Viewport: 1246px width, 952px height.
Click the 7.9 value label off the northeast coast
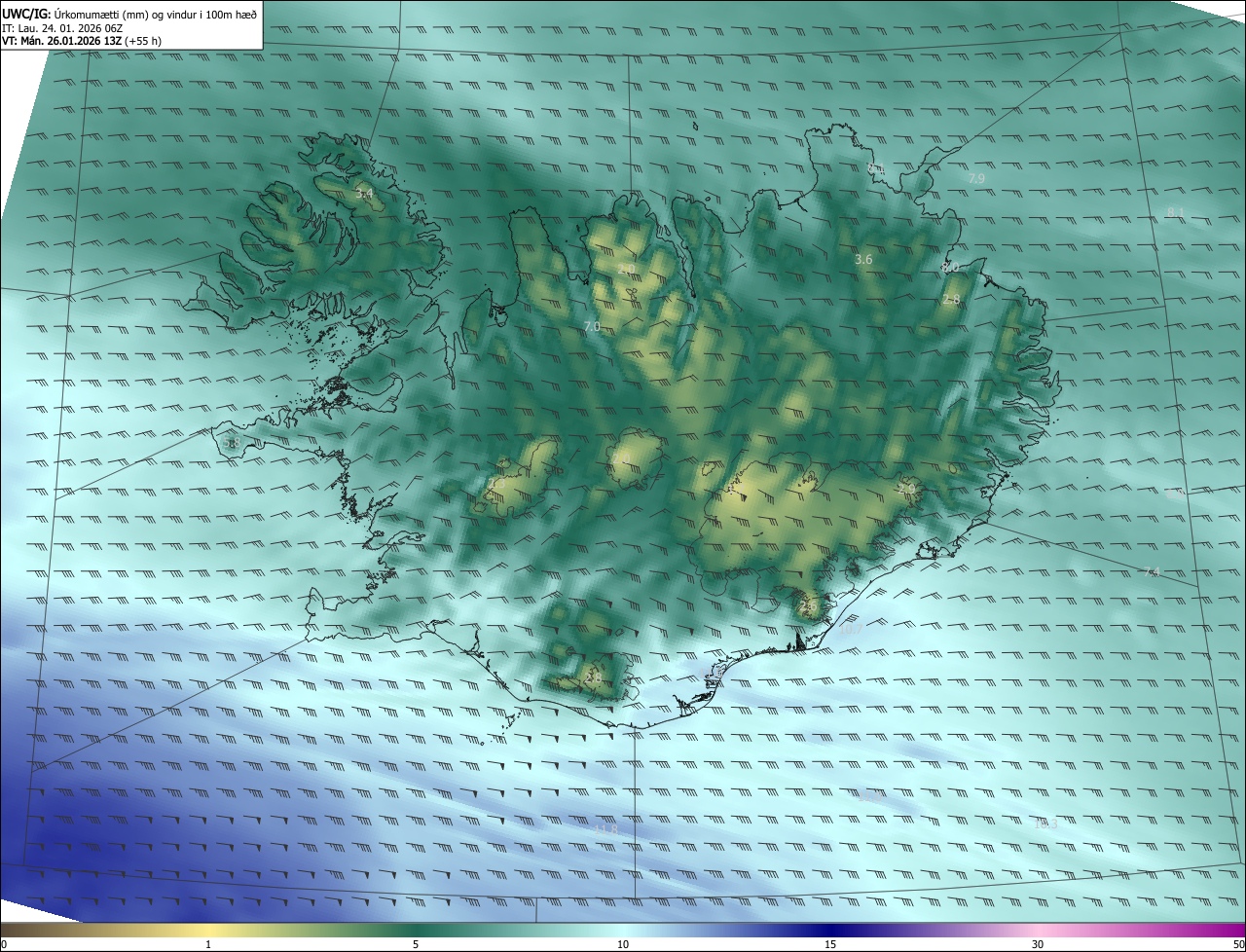[x=976, y=178]
